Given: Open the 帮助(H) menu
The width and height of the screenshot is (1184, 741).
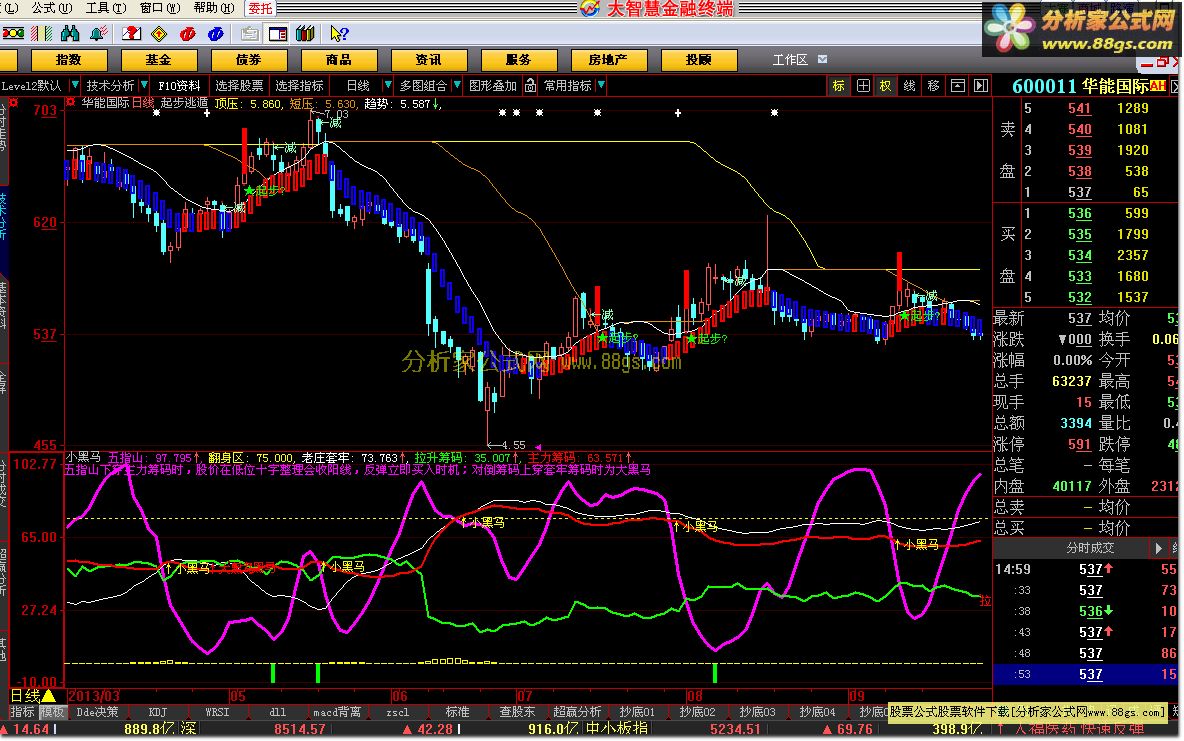Looking at the screenshot, I should coord(214,8).
